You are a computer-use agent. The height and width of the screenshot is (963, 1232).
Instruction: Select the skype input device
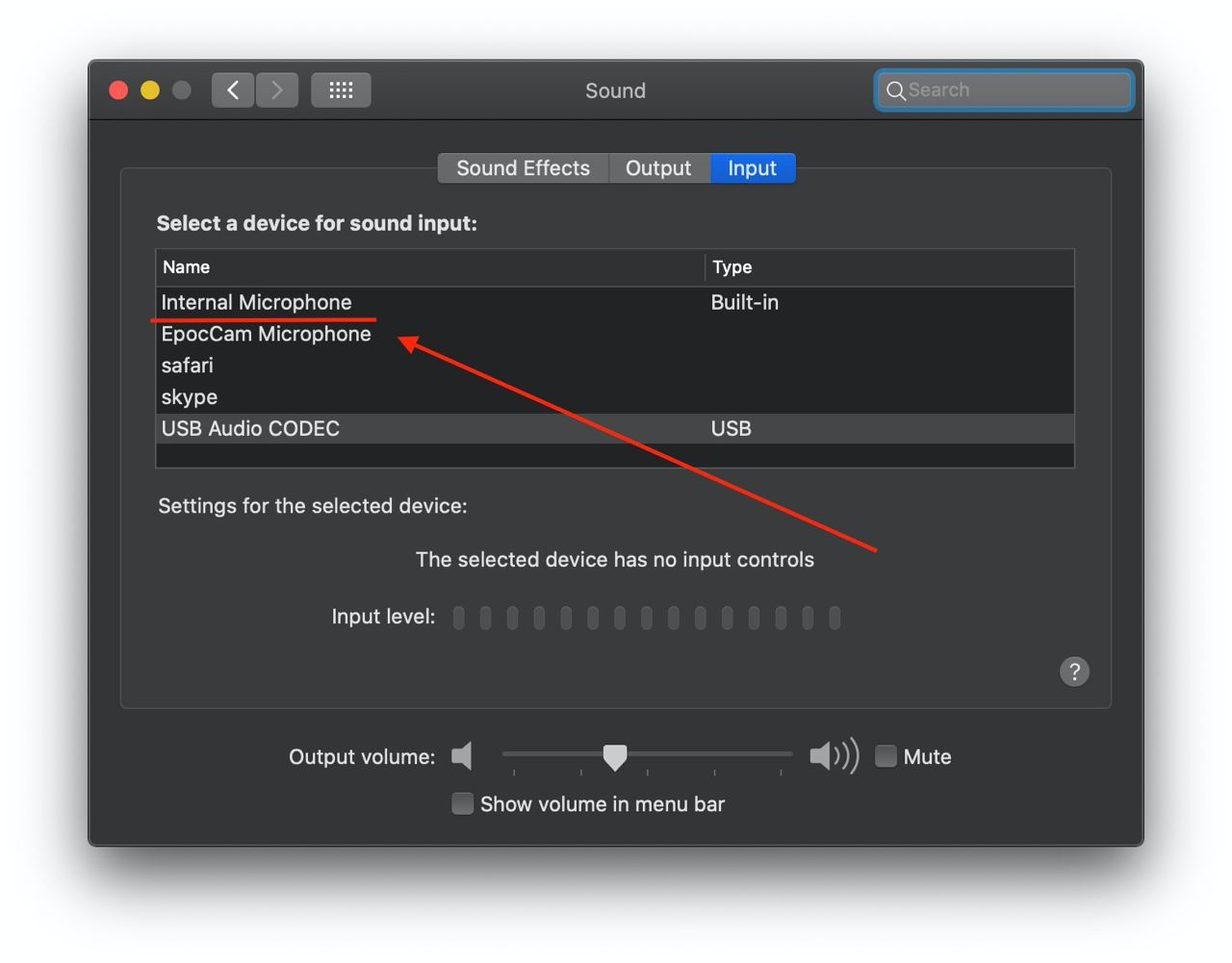point(615,397)
